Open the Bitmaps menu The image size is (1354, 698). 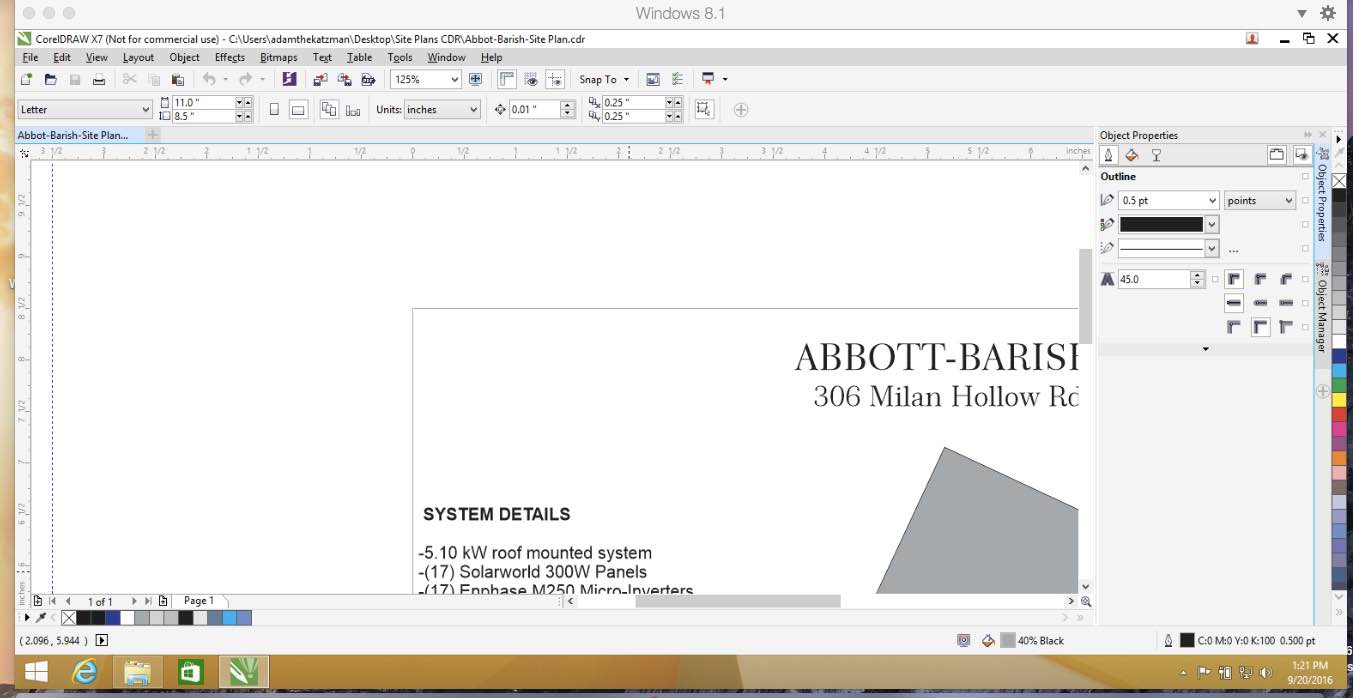click(278, 58)
